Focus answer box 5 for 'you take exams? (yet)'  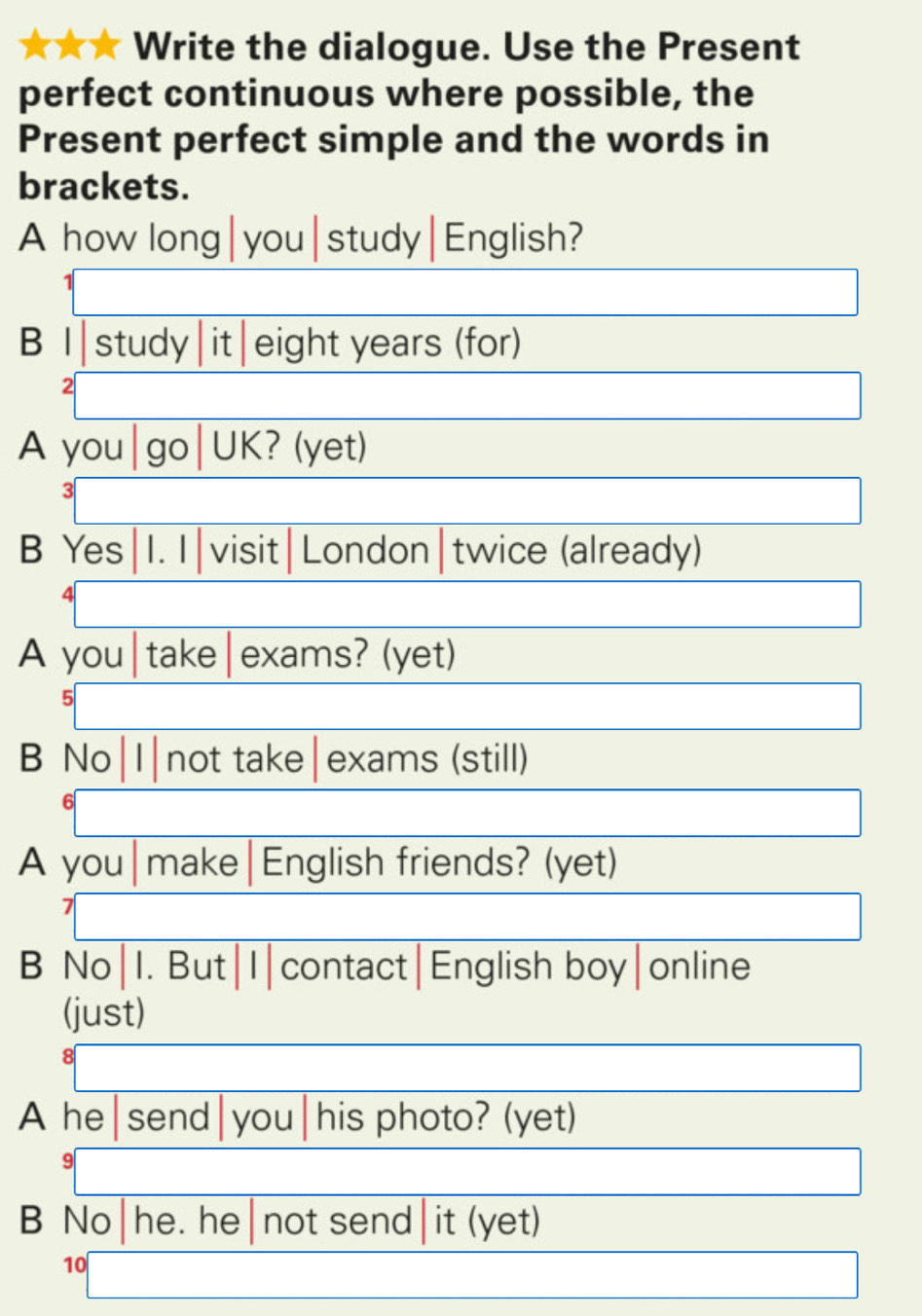click(467, 707)
